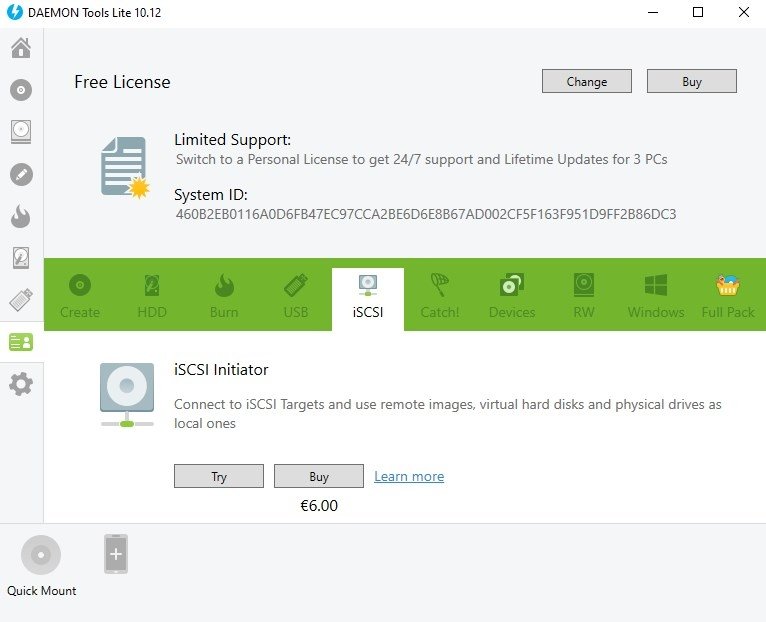Switch to the Burn feature tab
The image size is (766, 622).
click(x=224, y=297)
